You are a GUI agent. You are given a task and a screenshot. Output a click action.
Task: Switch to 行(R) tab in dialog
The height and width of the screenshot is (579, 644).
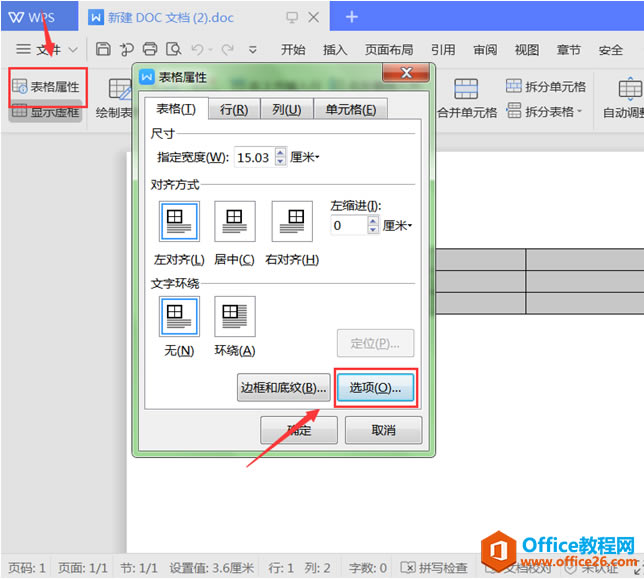coord(234,110)
